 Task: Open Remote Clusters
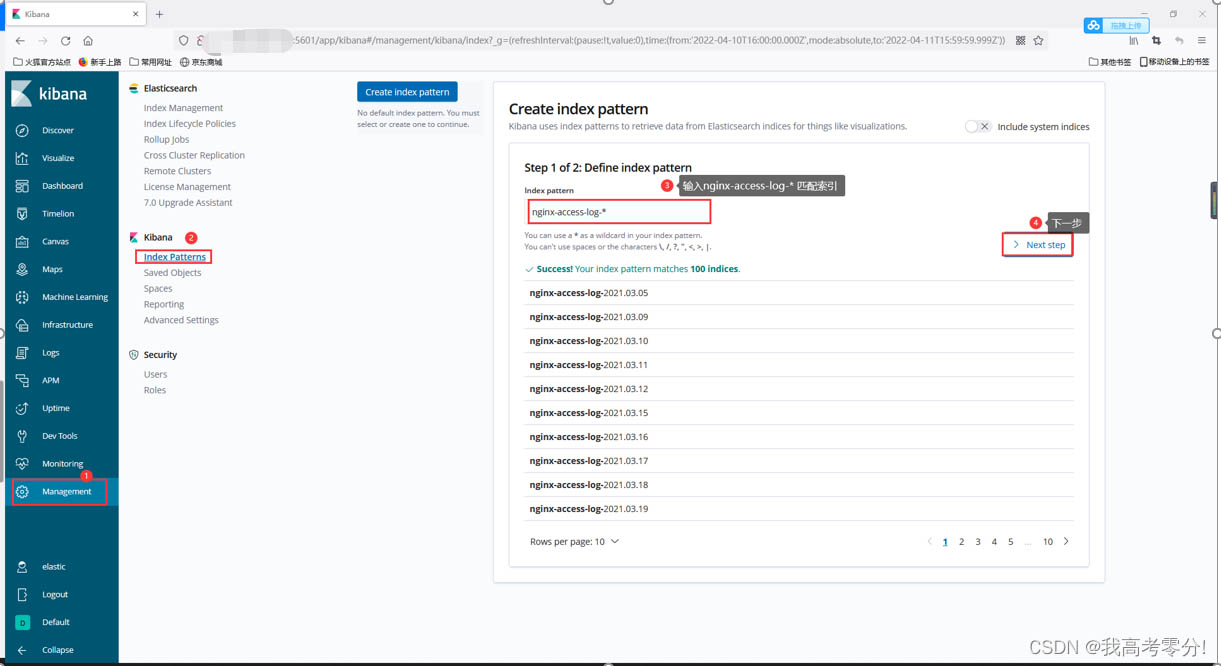point(177,171)
